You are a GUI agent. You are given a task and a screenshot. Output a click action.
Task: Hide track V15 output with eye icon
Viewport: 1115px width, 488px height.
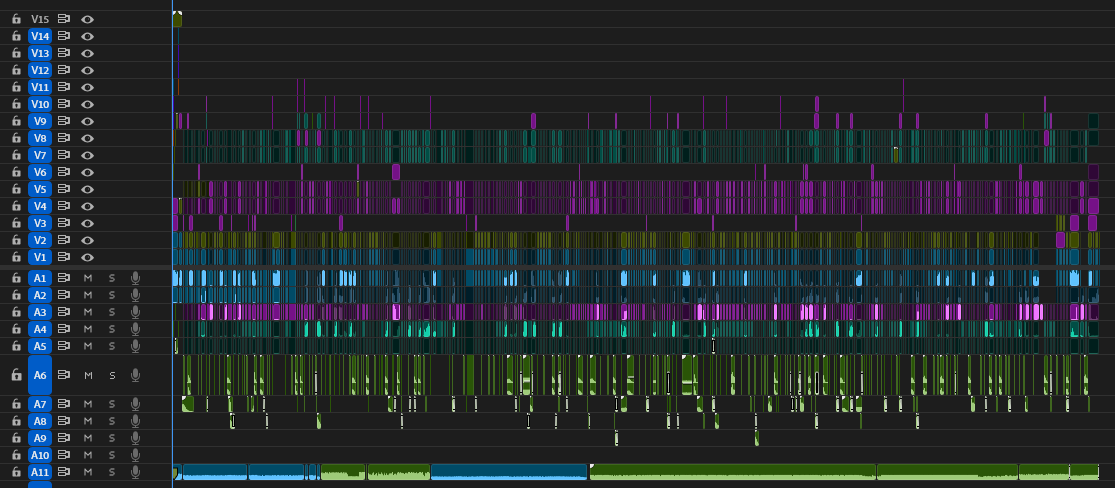87,19
